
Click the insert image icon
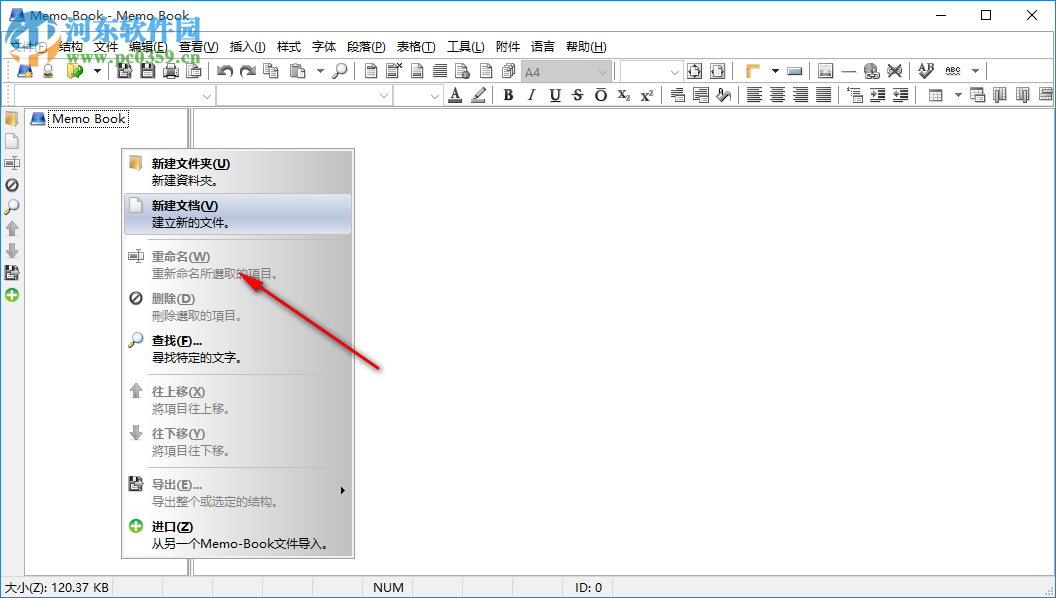pos(826,71)
